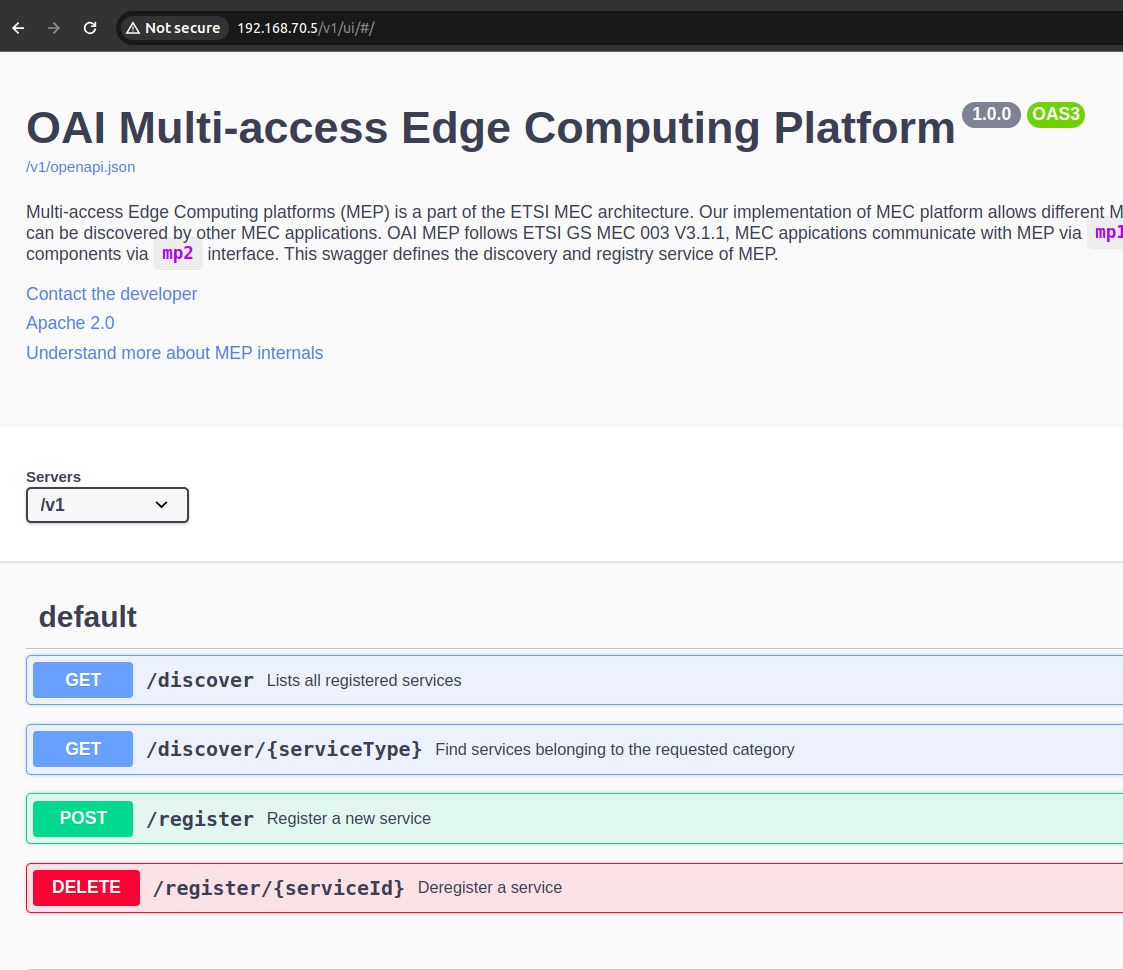Click the mp2 code label
The width and height of the screenshot is (1123, 970).
click(178, 254)
